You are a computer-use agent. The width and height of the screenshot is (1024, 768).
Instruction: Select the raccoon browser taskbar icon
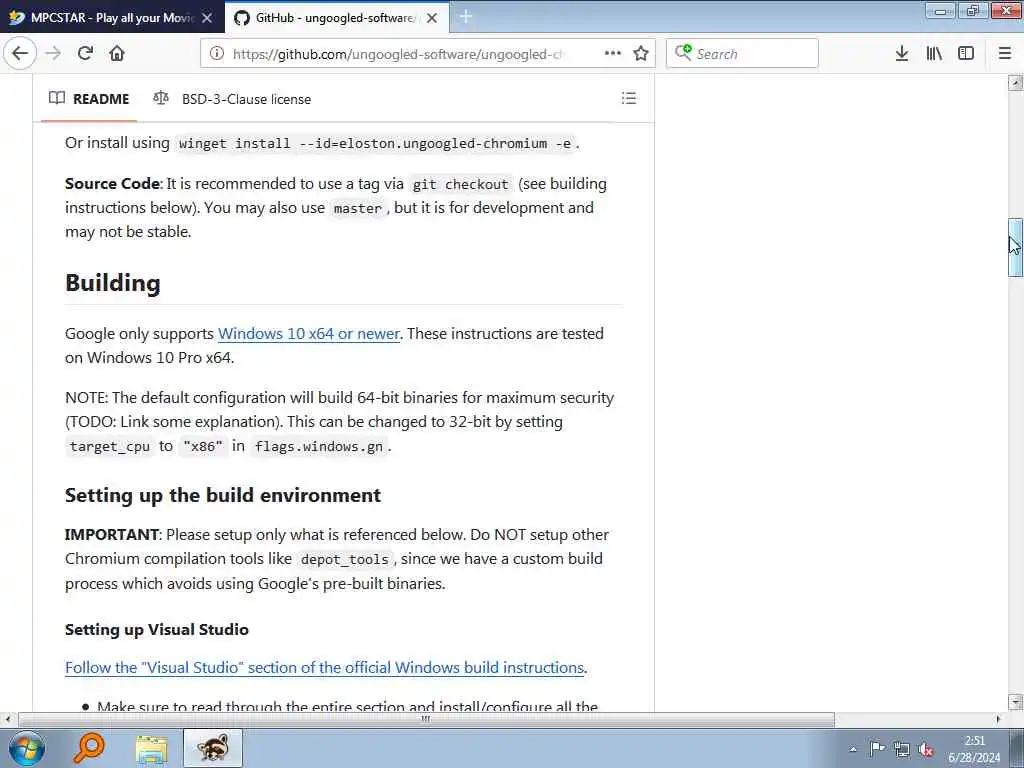click(x=213, y=748)
